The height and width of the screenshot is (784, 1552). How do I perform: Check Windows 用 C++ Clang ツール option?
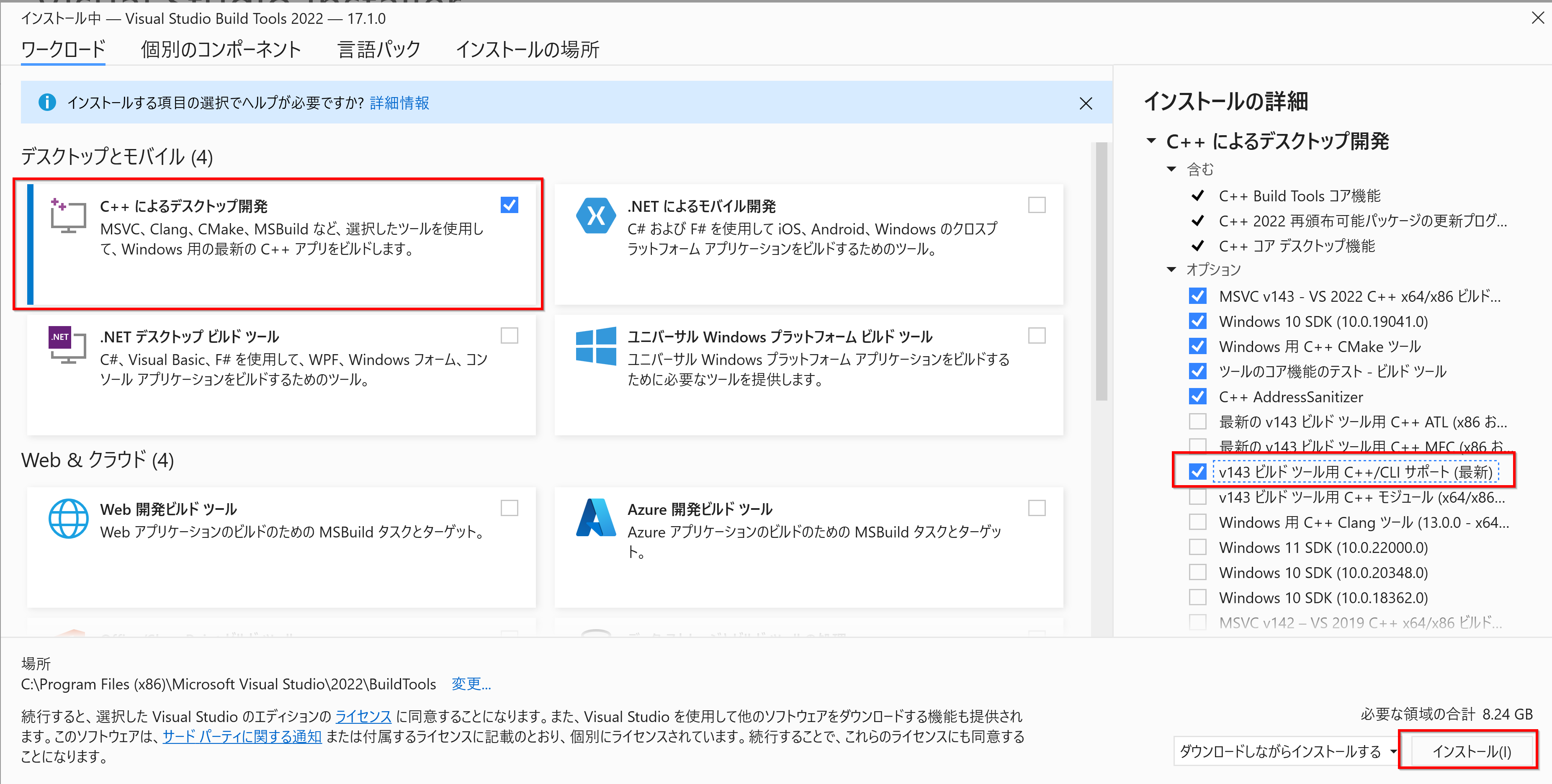(1198, 522)
